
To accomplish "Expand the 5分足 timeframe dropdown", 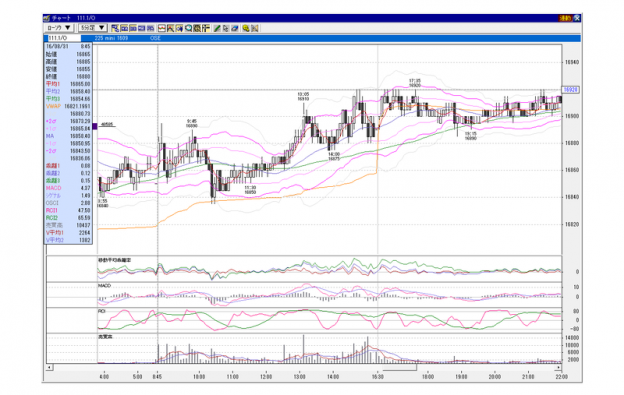I will click(92, 28).
